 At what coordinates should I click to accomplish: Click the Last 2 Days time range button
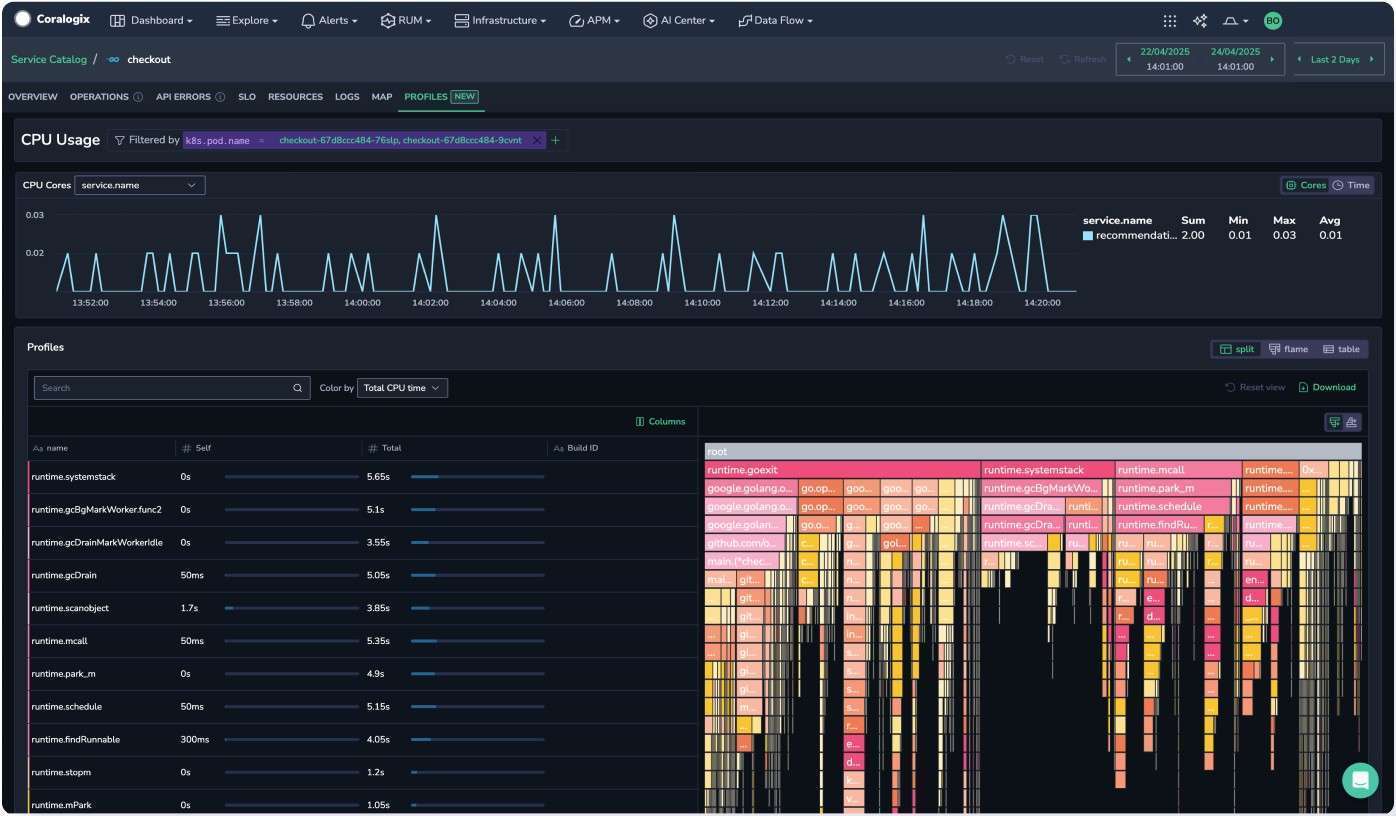1336,59
